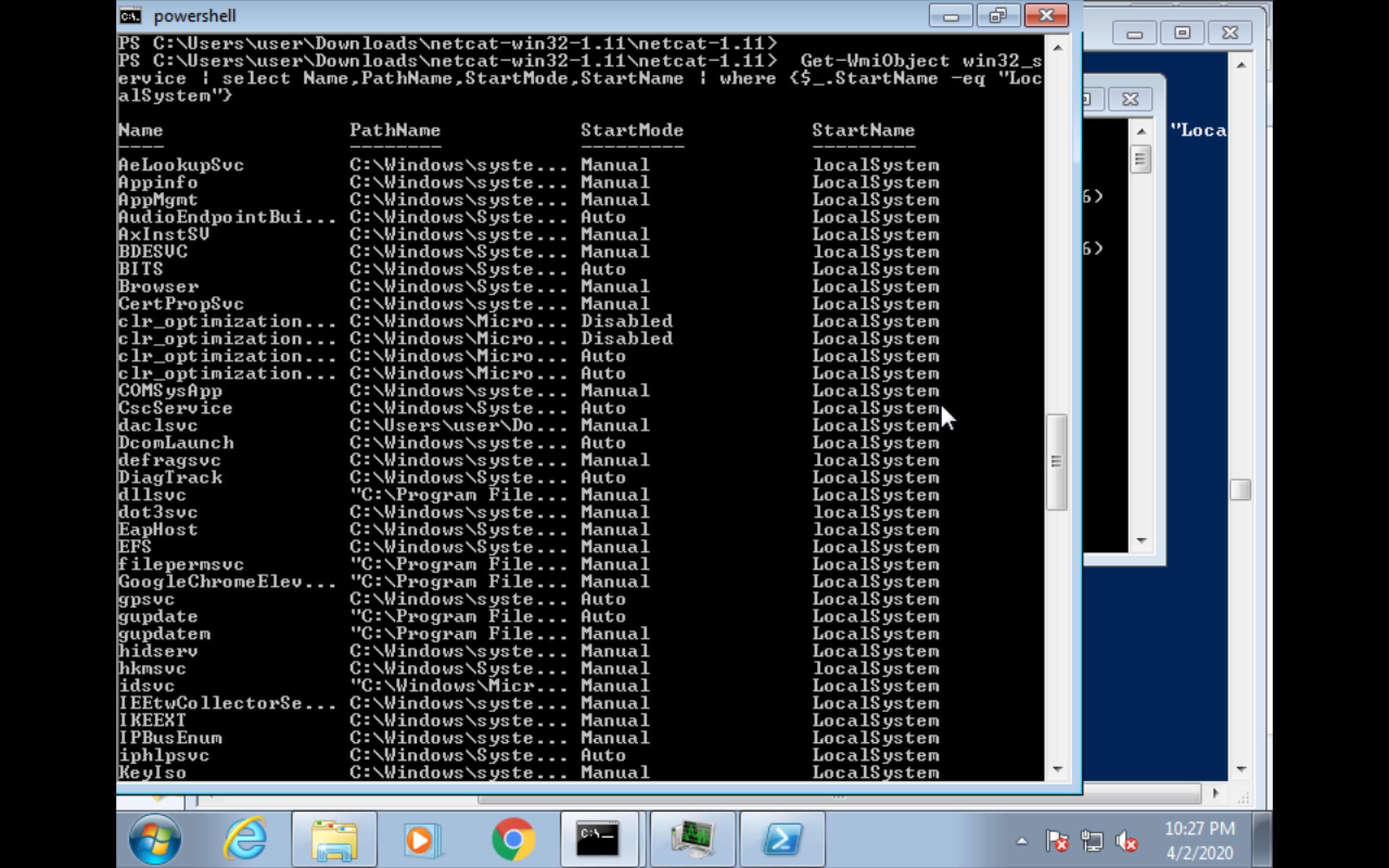Image resolution: width=1389 pixels, height=868 pixels.
Task: Click the EapHost service name
Action: [158, 529]
